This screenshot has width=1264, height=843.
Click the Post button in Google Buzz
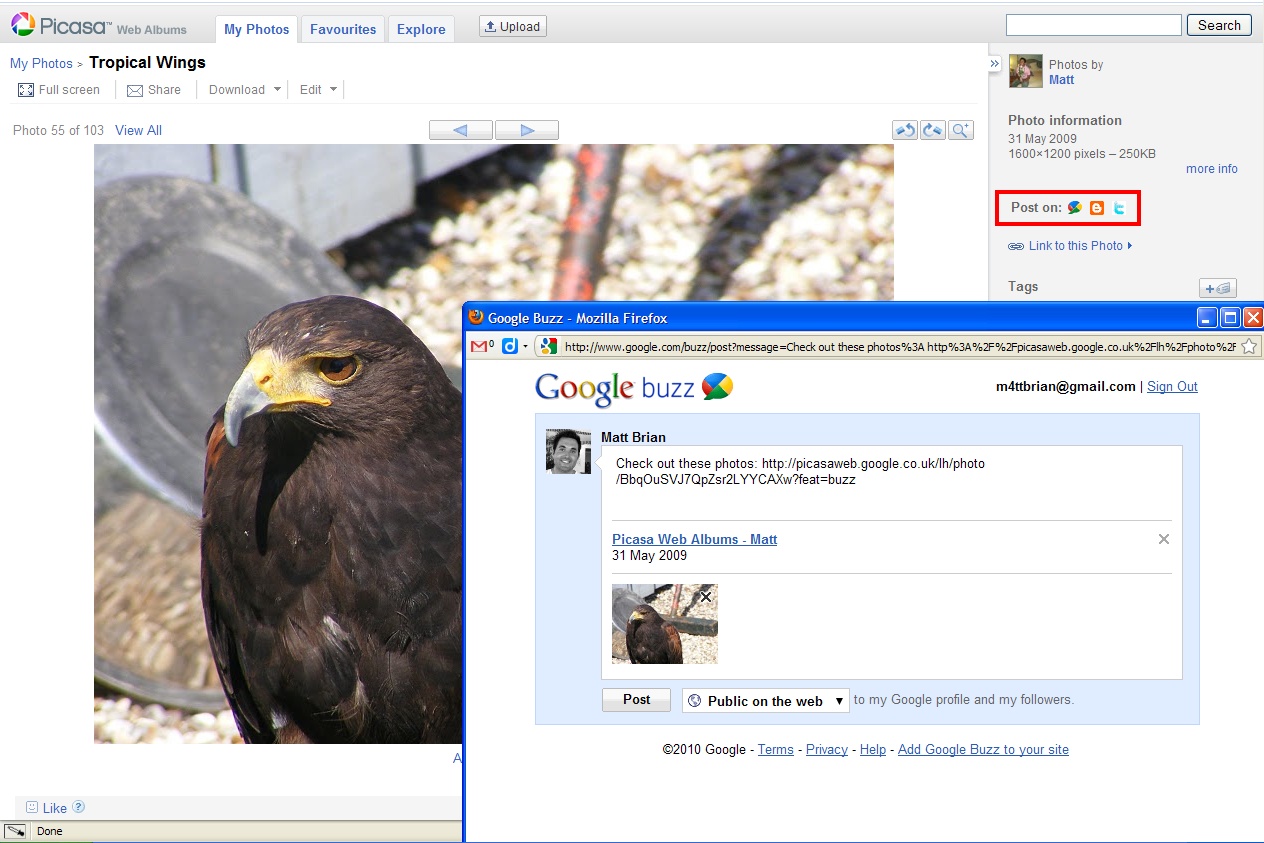636,700
